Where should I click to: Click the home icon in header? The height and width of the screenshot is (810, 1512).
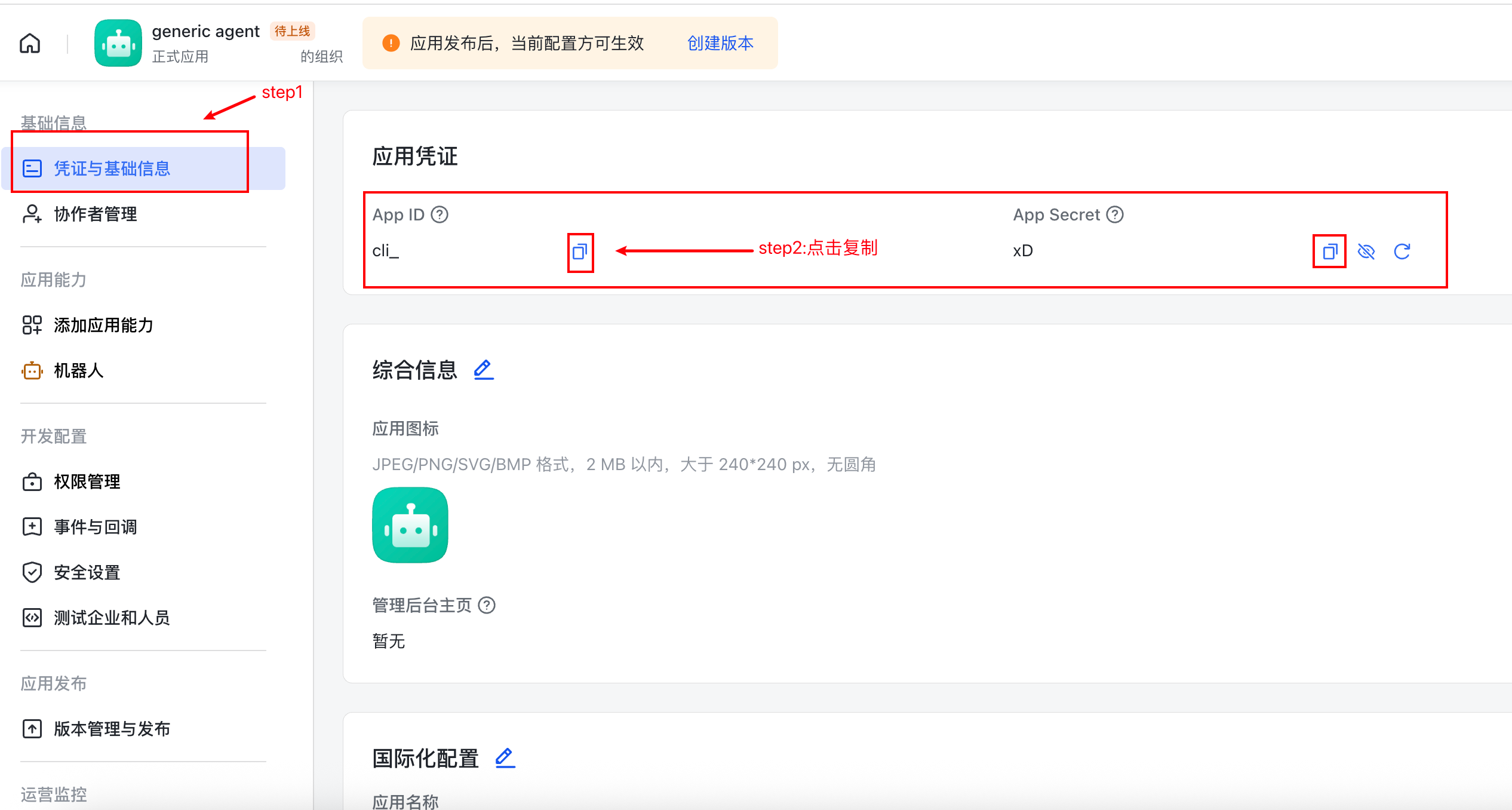(30, 44)
